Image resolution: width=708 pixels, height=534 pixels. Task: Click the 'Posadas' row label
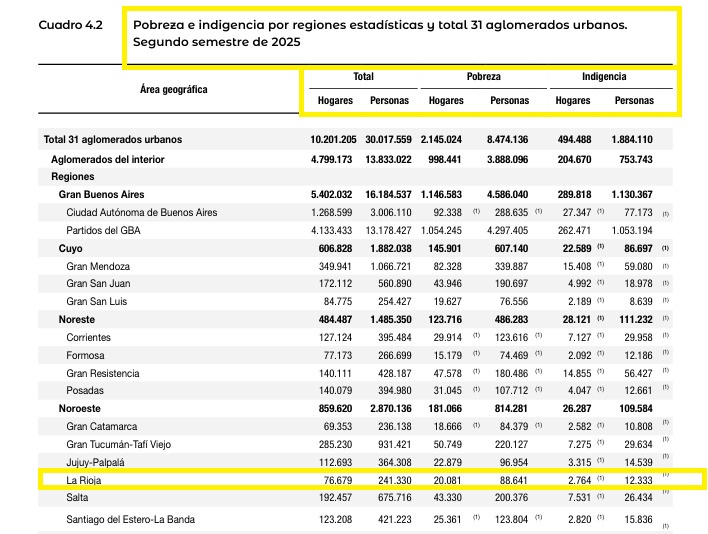tap(85, 390)
